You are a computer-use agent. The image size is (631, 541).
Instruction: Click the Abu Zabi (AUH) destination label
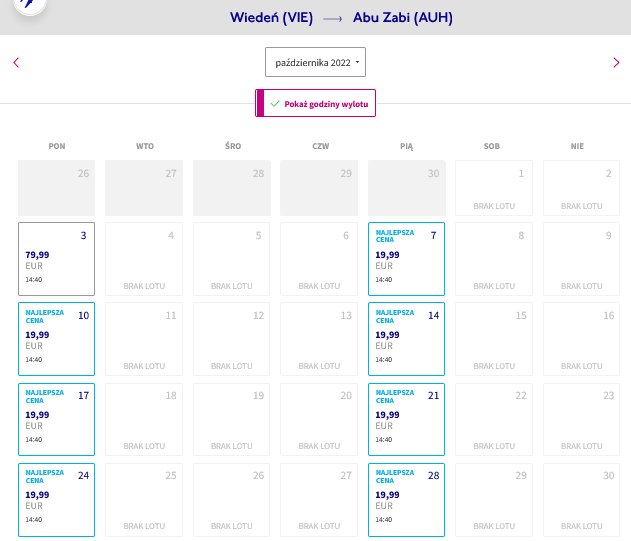point(403,18)
